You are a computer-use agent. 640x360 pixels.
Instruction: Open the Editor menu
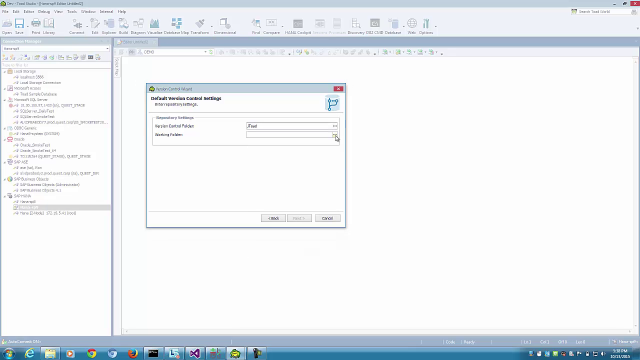tap(29, 11)
